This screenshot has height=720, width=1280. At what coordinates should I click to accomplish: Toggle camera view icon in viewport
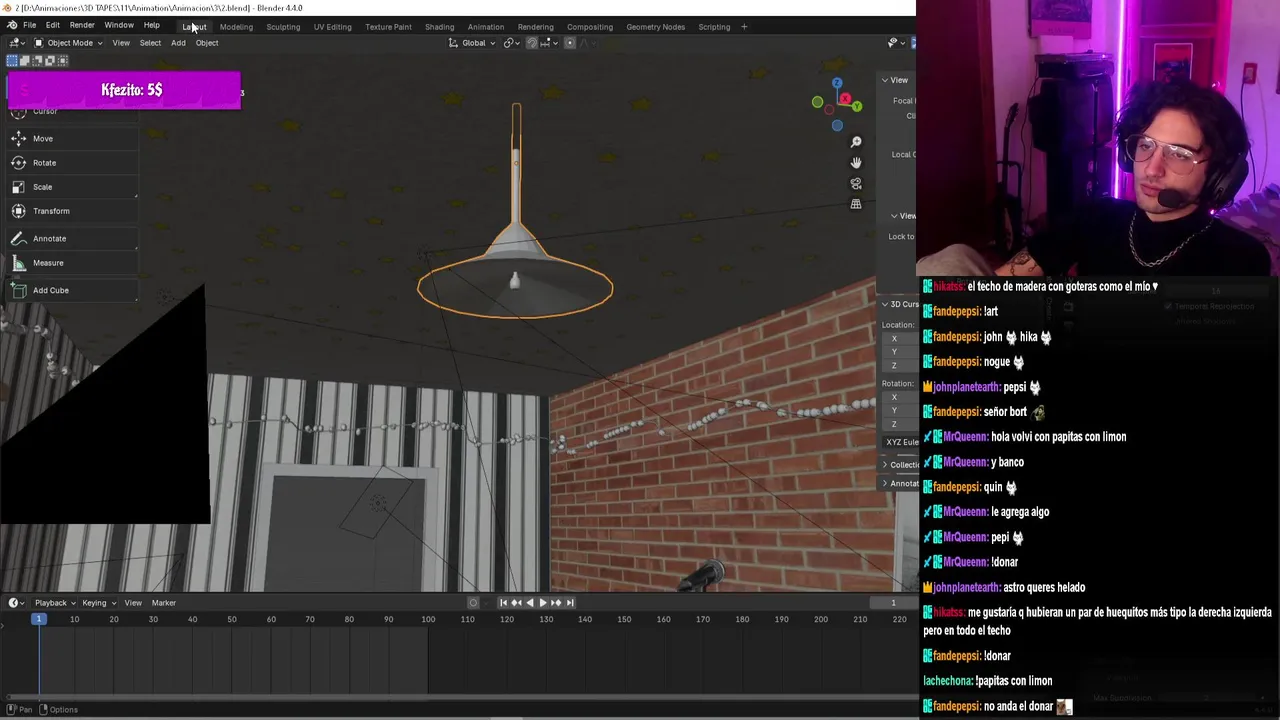tap(856, 184)
